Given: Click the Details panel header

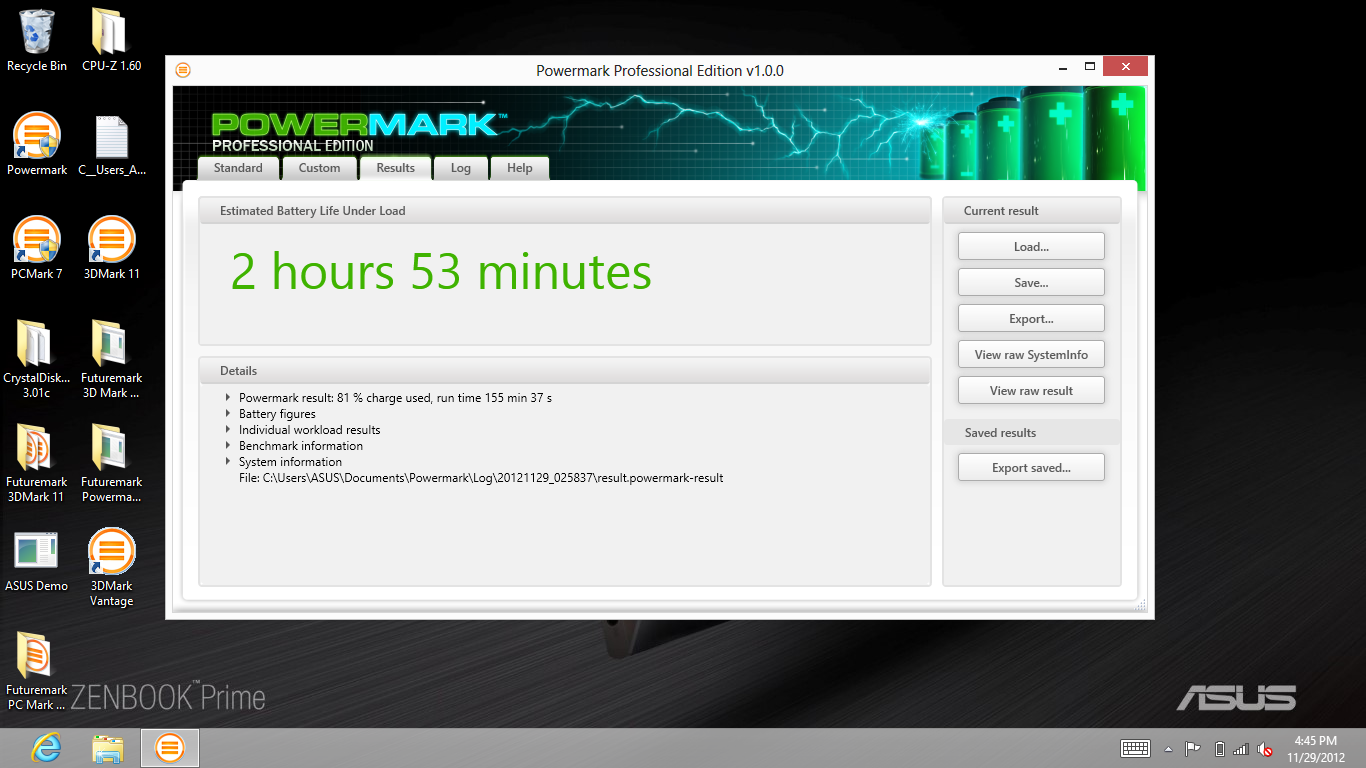Looking at the screenshot, I should [x=564, y=371].
